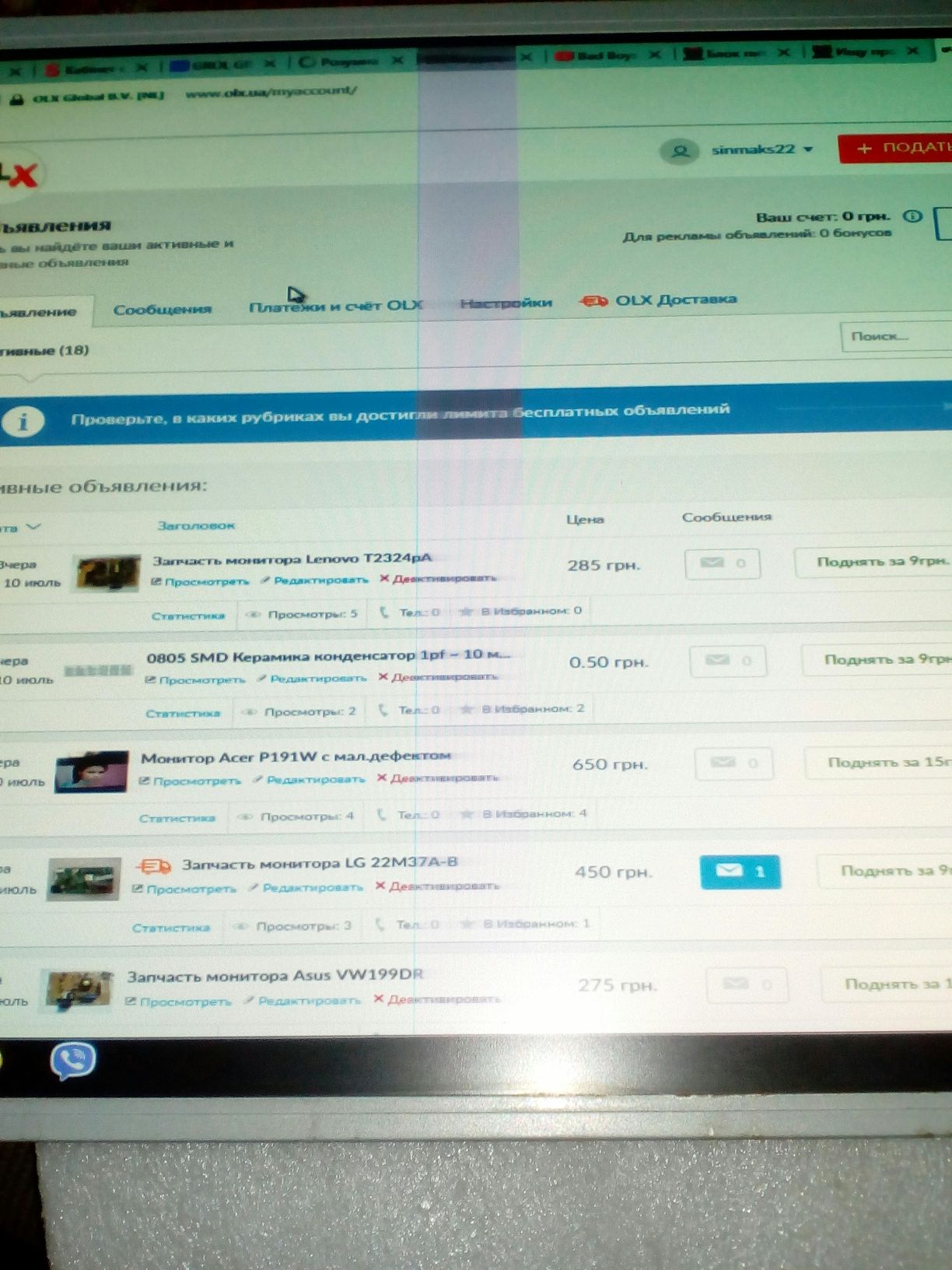Click into the Поиск search field

[x=896, y=336]
